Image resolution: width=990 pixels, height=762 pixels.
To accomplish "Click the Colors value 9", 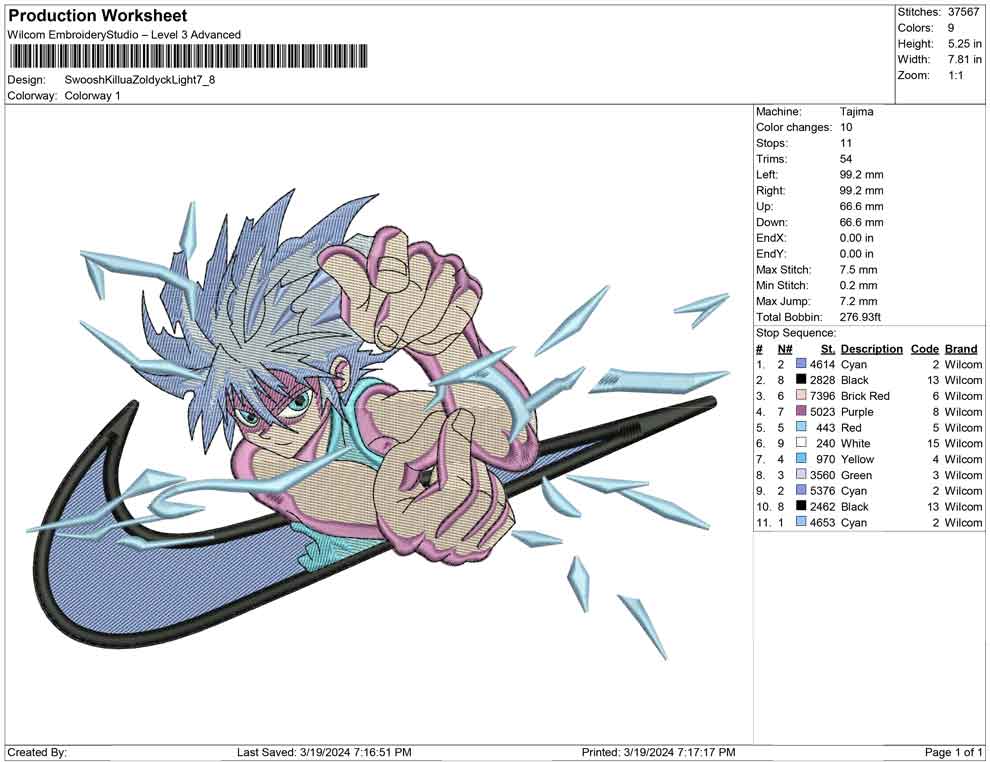I will [951, 28].
